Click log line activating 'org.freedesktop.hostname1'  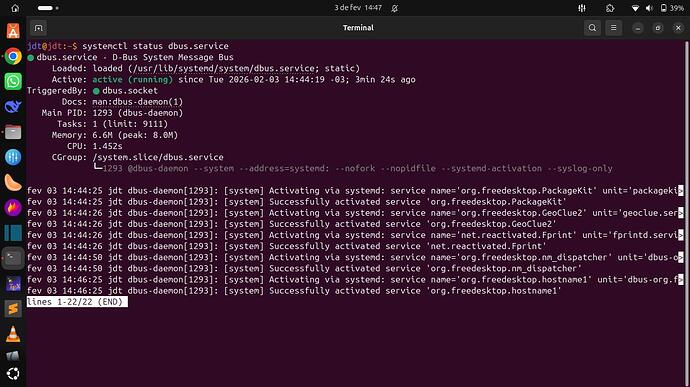(355, 280)
